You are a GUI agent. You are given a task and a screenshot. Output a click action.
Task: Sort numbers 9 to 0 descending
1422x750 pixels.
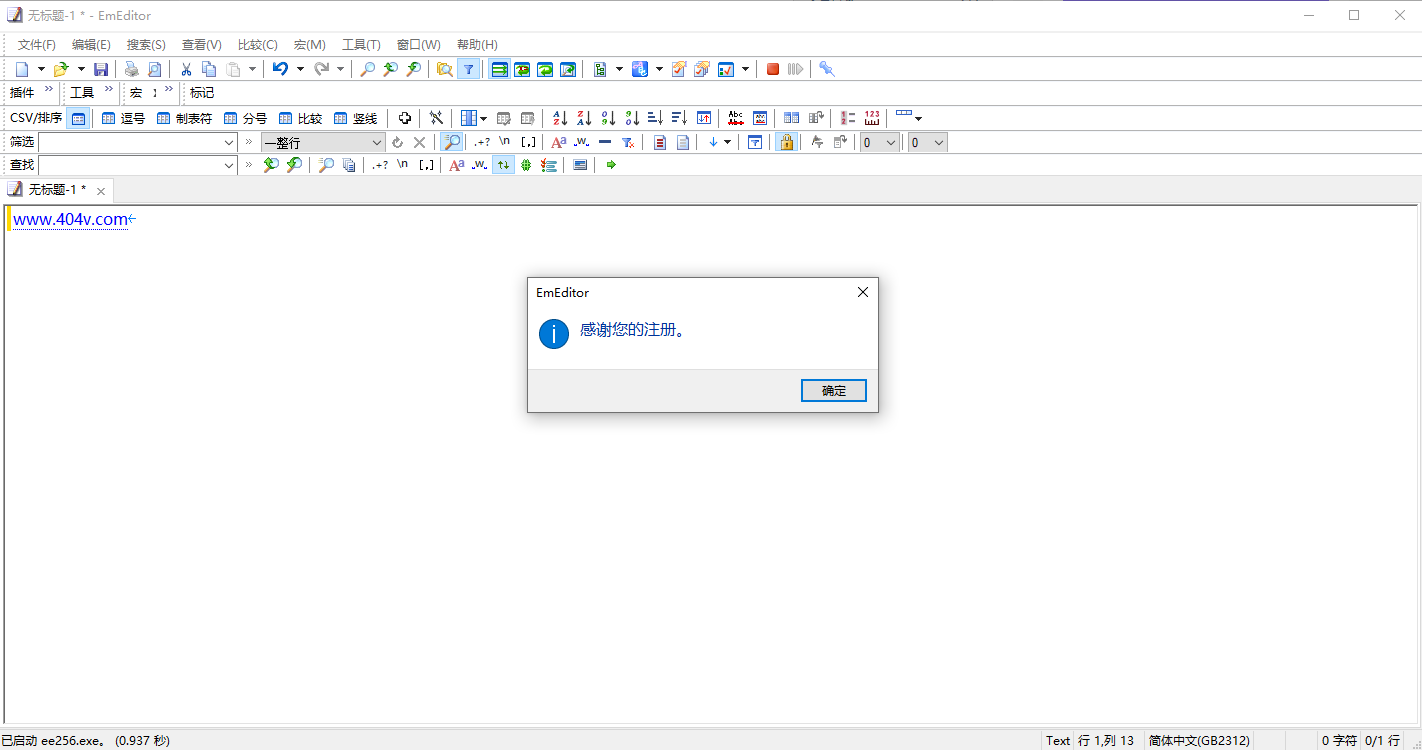tap(632, 118)
